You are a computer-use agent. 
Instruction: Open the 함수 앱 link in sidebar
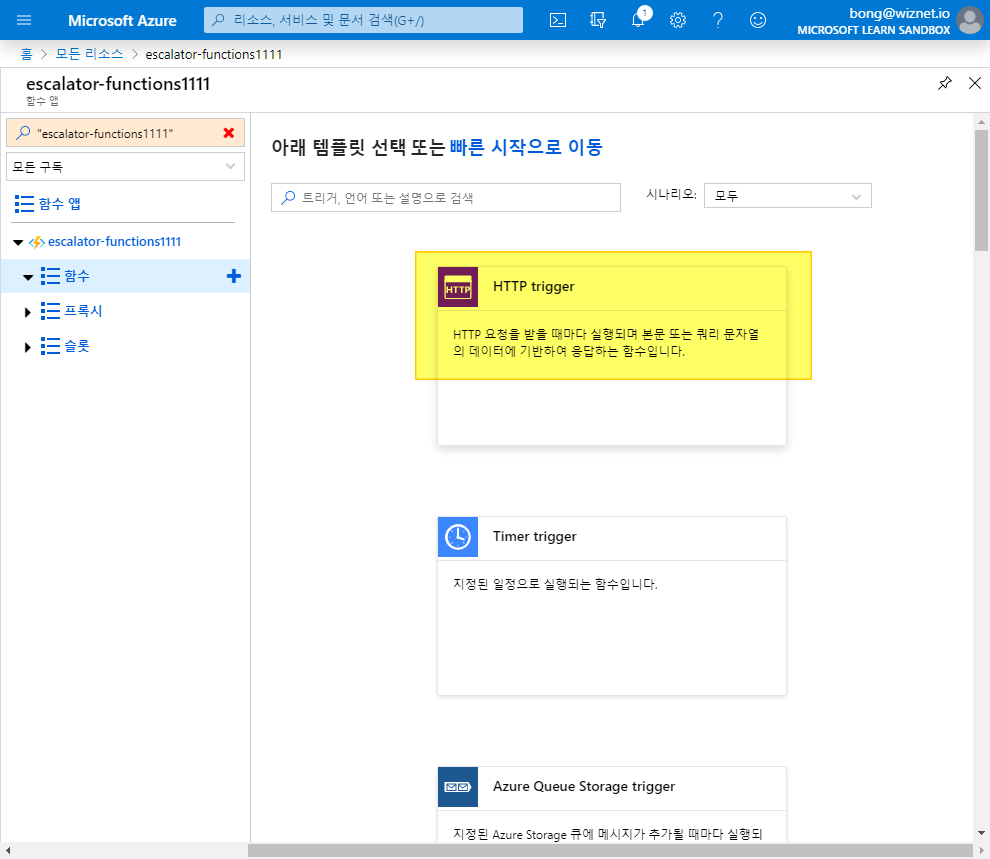point(59,204)
